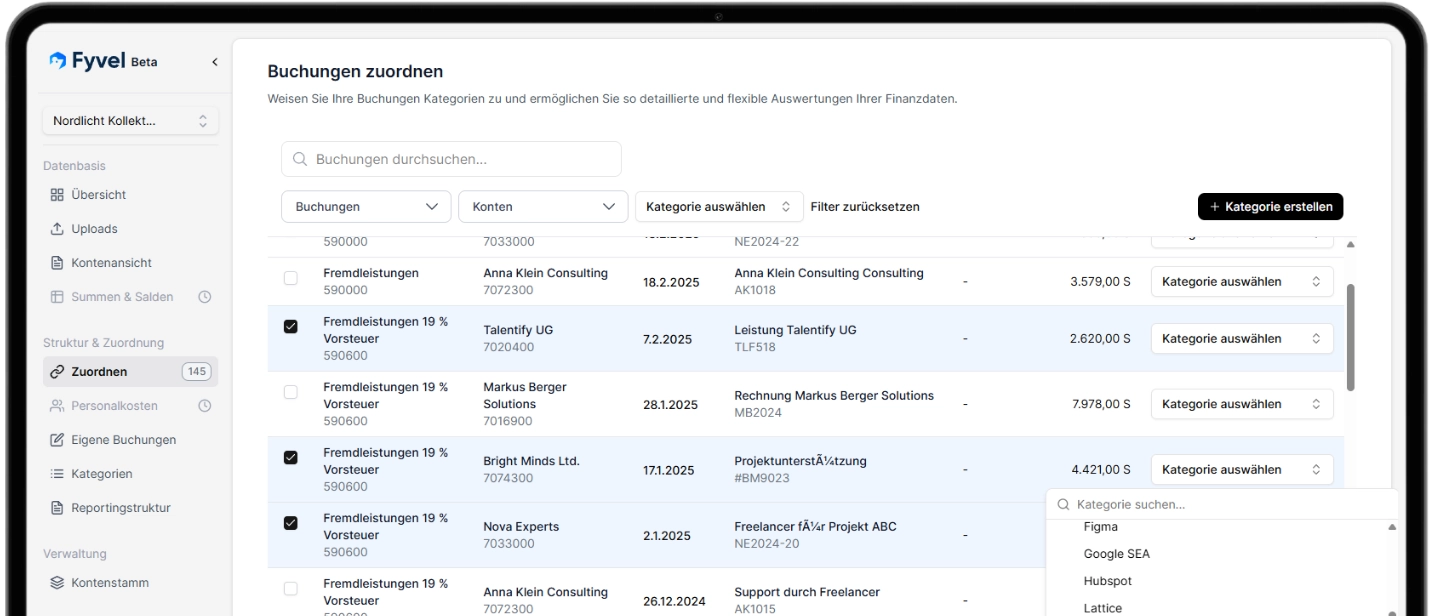Image resolution: width=1434 pixels, height=616 pixels.
Task: Open Übersicht in the sidebar
Action: tap(130, 195)
